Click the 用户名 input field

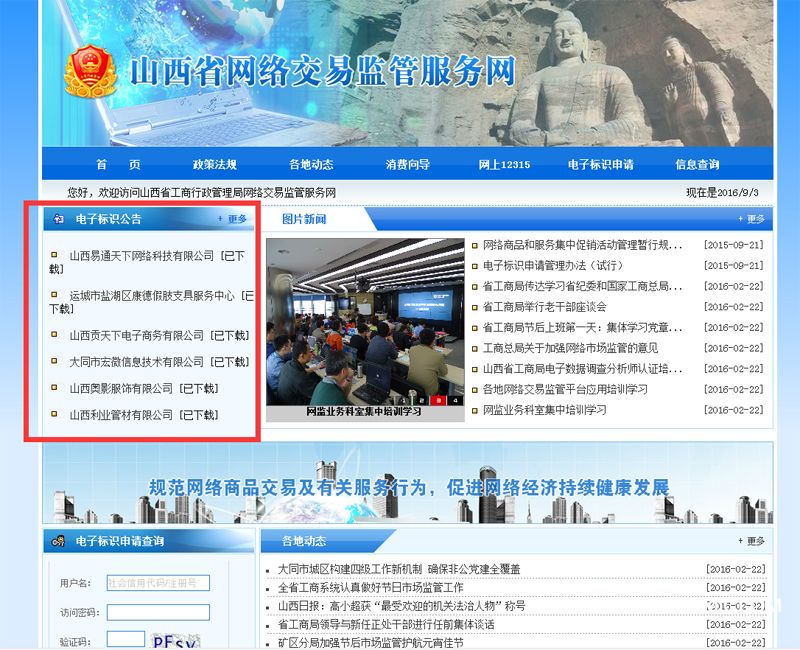tap(158, 583)
